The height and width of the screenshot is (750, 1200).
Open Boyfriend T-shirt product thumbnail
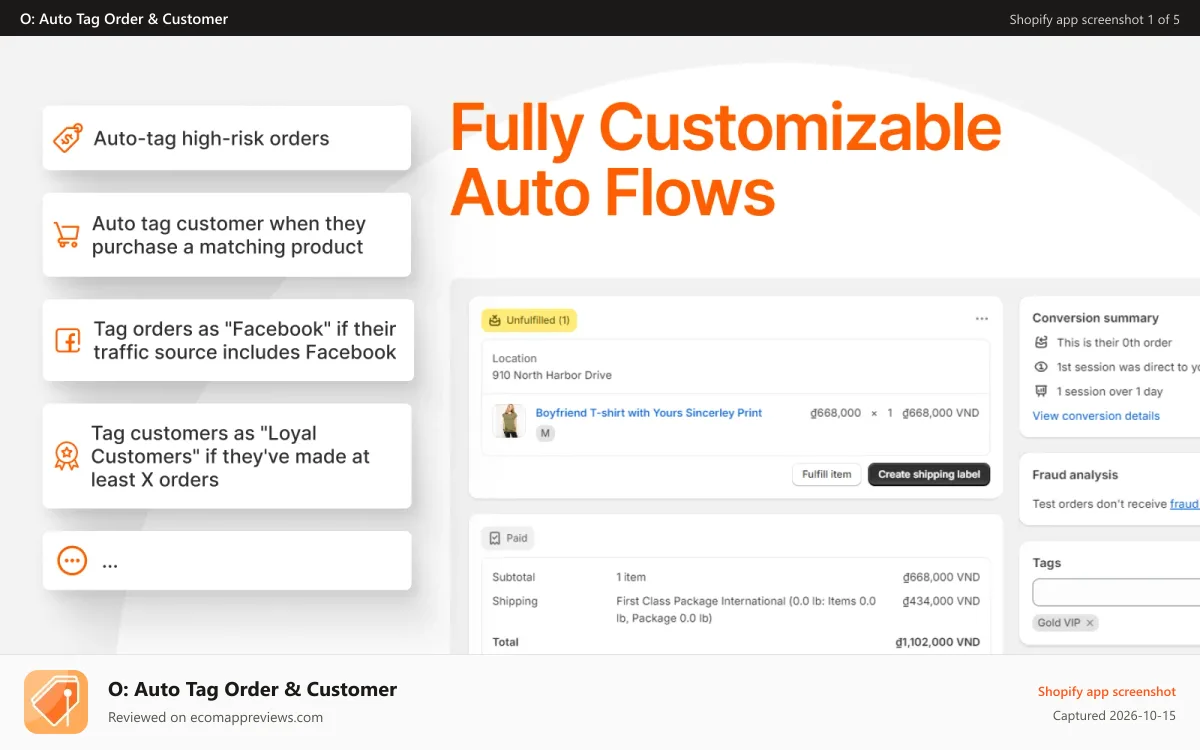click(509, 421)
